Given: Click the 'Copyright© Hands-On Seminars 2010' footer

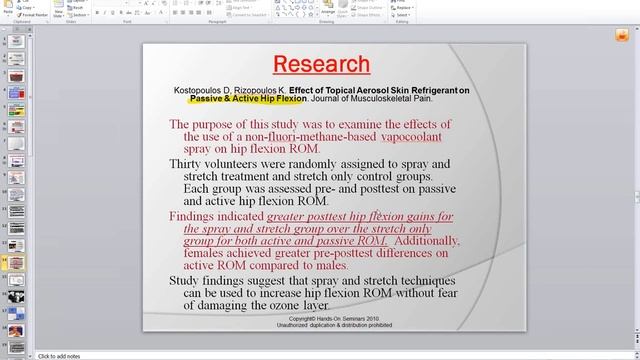Looking at the screenshot, I should 334,319.
